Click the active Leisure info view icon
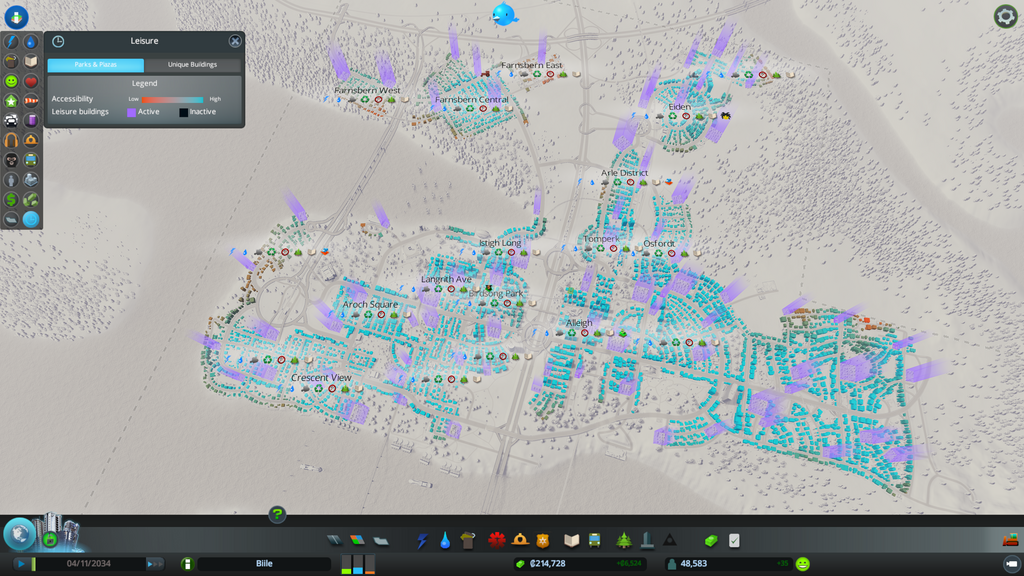The height and width of the screenshot is (576, 1024). (31, 219)
